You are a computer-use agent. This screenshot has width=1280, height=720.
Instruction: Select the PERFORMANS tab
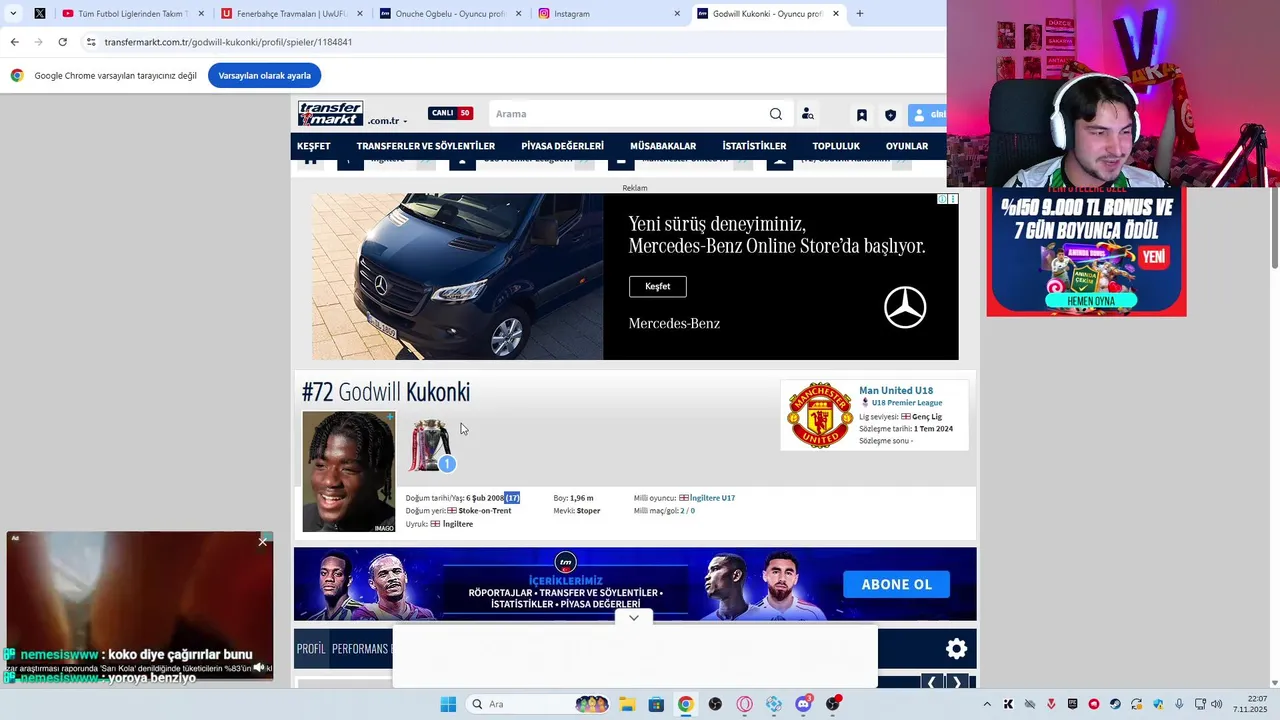point(360,649)
